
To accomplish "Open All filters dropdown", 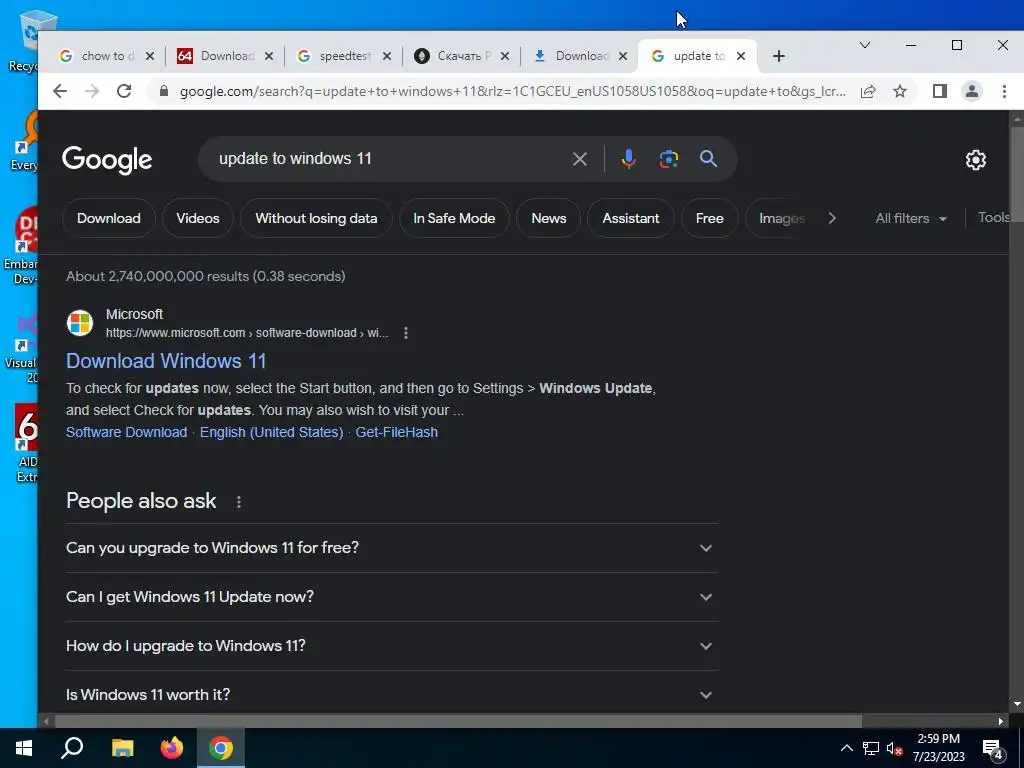I will tap(911, 218).
